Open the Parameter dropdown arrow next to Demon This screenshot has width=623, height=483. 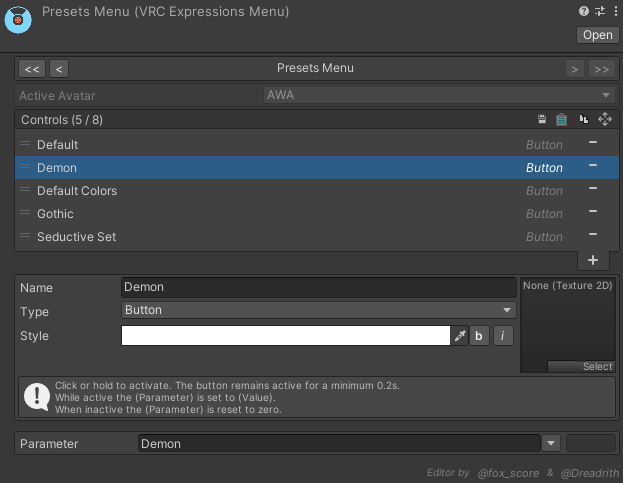[551, 443]
